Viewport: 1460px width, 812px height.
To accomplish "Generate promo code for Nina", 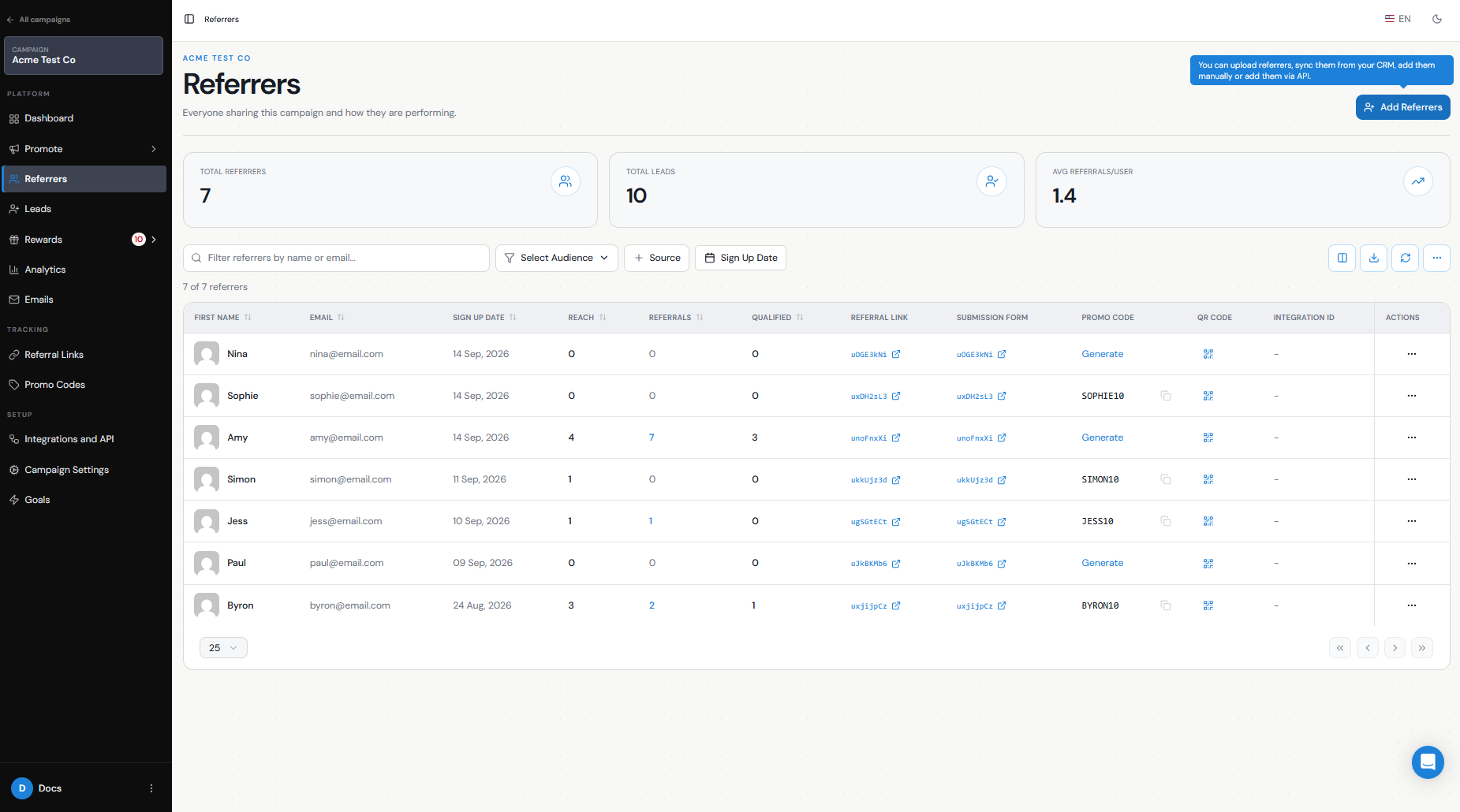I will pyautogui.click(x=1102, y=354).
